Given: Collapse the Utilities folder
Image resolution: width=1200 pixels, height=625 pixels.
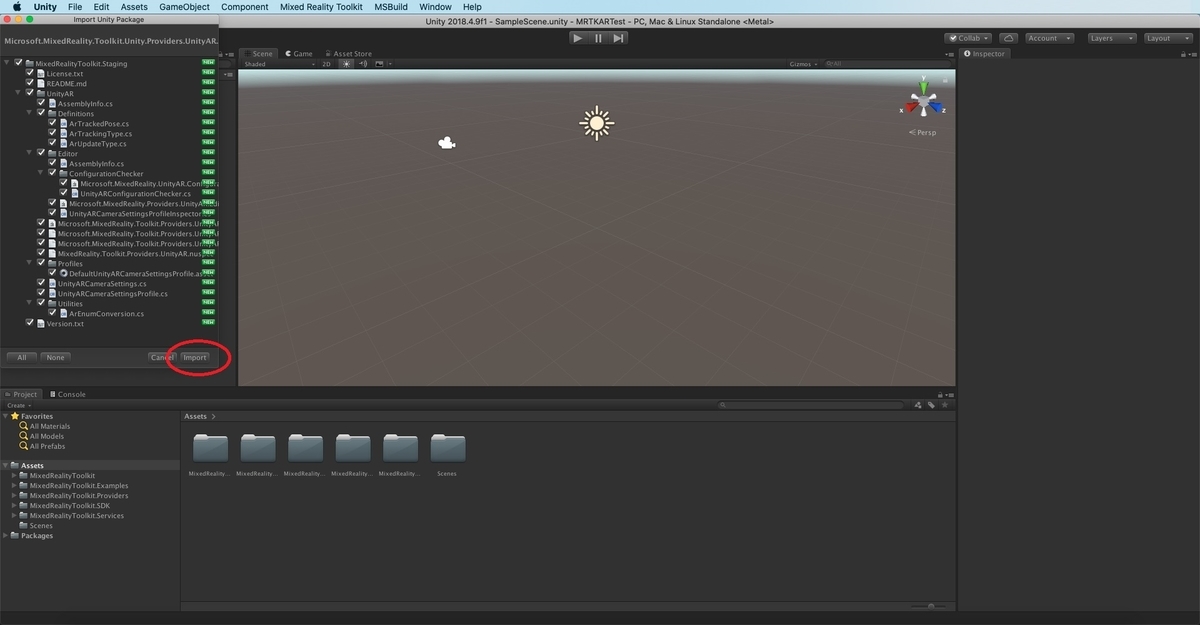Looking at the screenshot, I should 30,303.
